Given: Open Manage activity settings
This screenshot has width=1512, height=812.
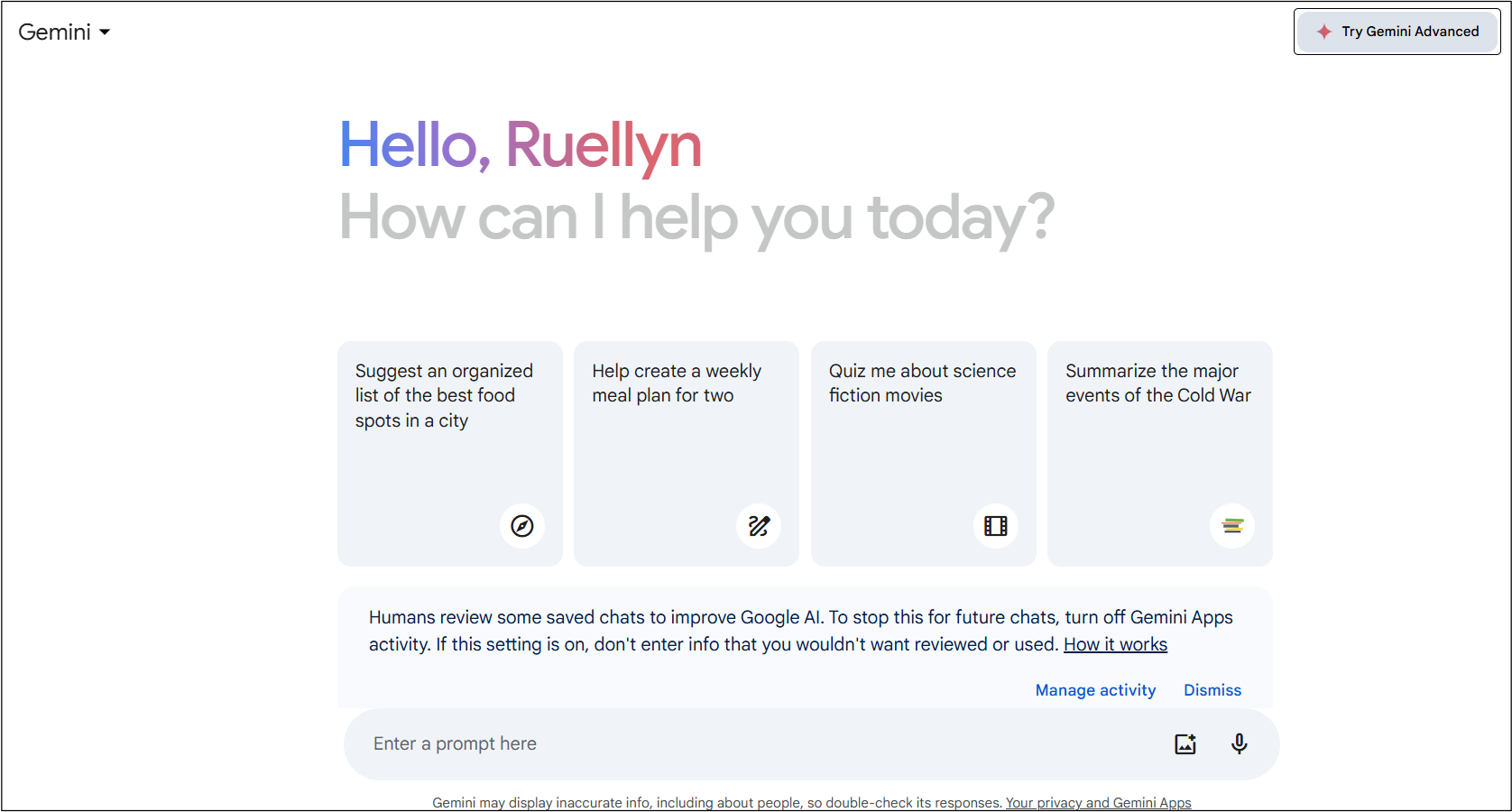Looking at the screenshot, I should pyautogui.click(x=1095, y=690).
